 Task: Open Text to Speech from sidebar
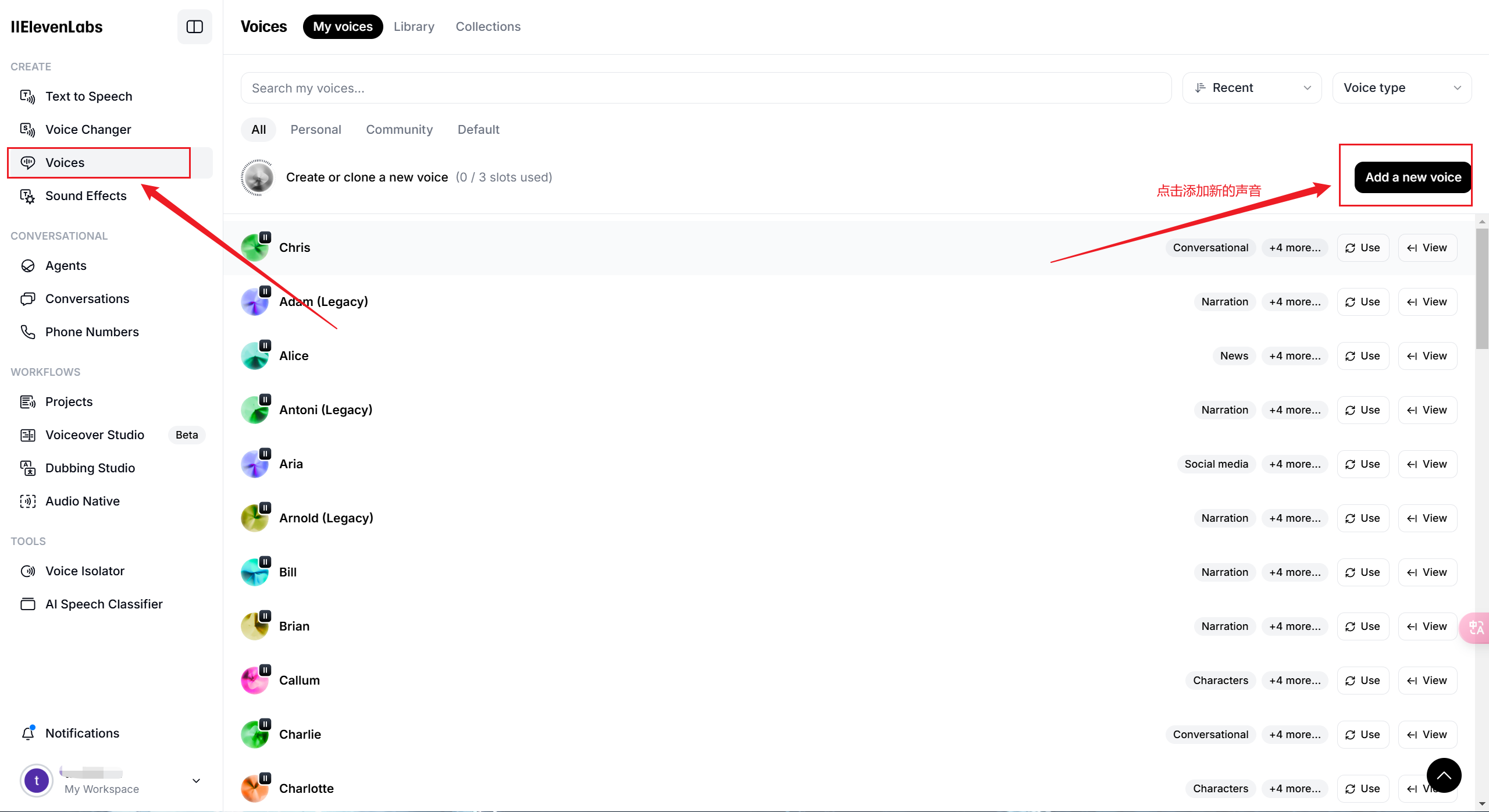88,97
